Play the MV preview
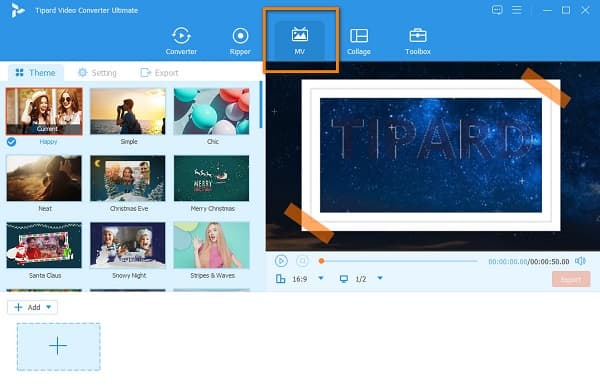This screenshot has height=388, width=600. [x=281, y=261]
